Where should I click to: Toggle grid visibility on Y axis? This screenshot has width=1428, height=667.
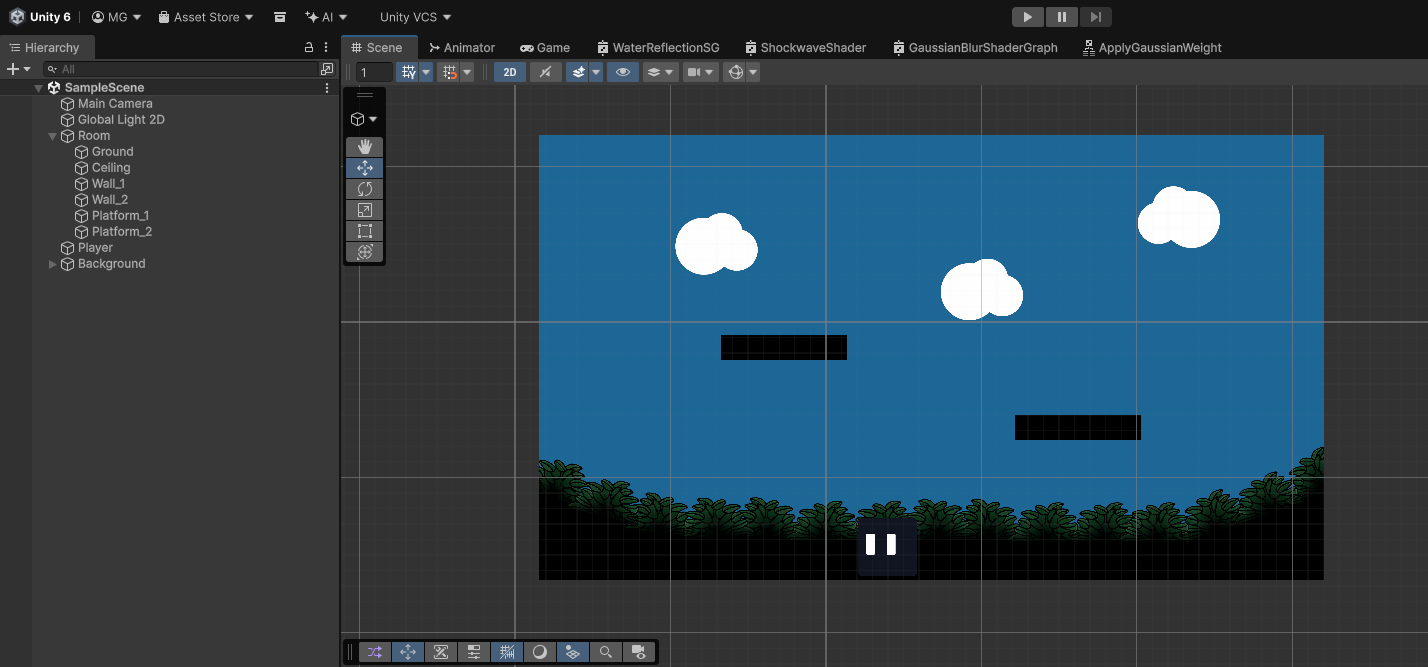point(407,72)
